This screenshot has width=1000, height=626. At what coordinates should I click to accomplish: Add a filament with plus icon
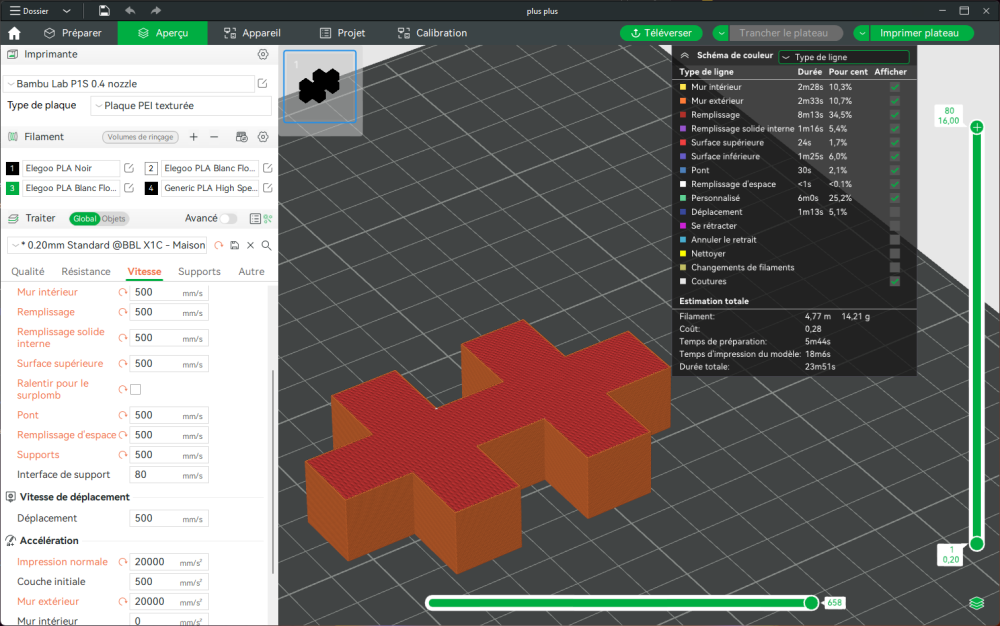click(194, 137)
